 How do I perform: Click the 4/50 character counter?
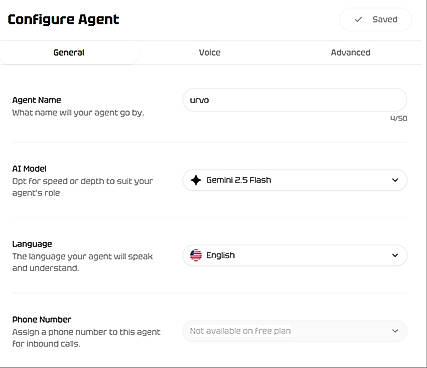pyautogui.click(x=399, y=118)
